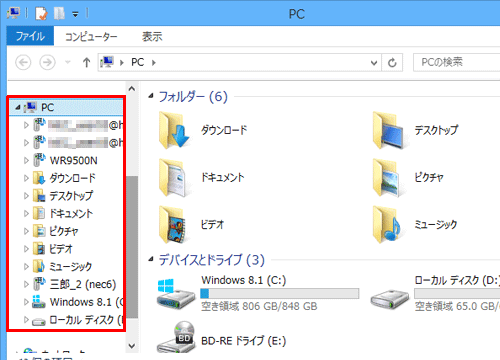Screen dimensions: 500x360
Task: Expand the 三郎_2 (nec6) tree node
Action: (x=26, y=284)
